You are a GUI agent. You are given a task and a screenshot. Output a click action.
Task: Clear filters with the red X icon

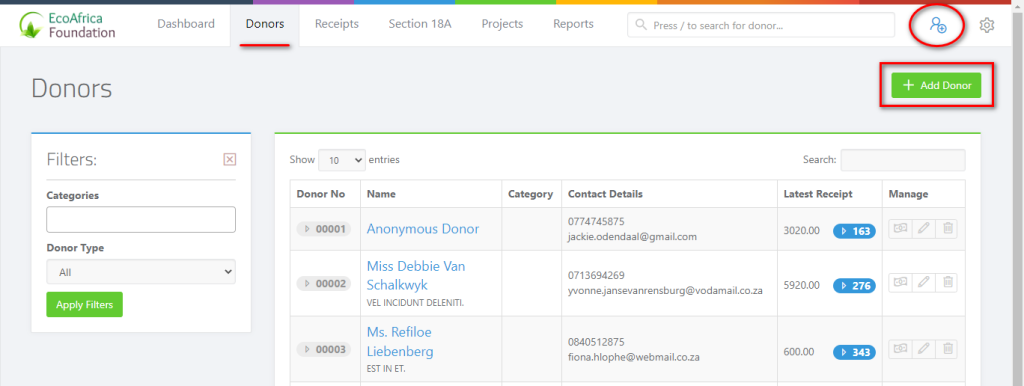[229, 159]
